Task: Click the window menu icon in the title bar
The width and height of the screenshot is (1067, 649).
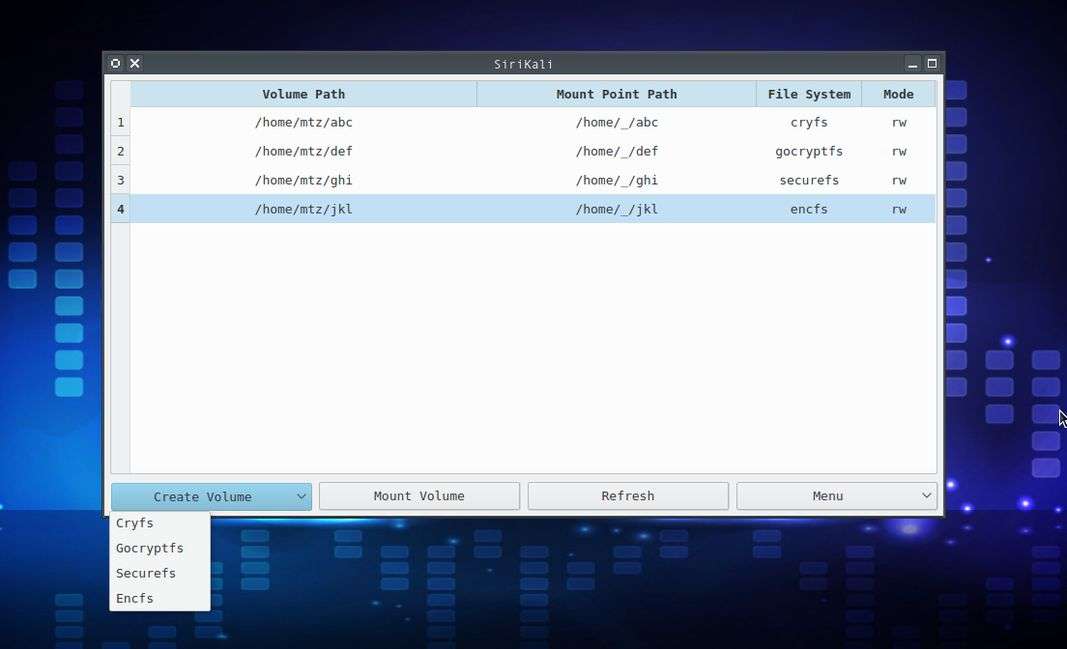Action: point(116,63)
